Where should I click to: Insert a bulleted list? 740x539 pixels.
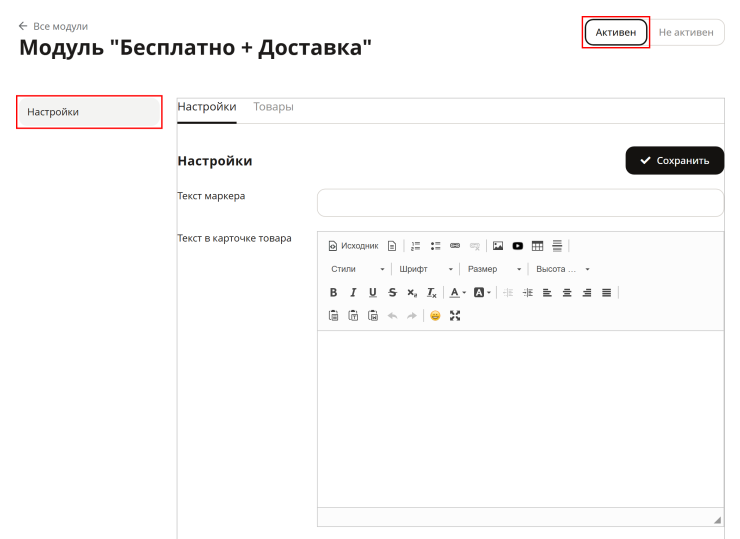click(435, 246)
